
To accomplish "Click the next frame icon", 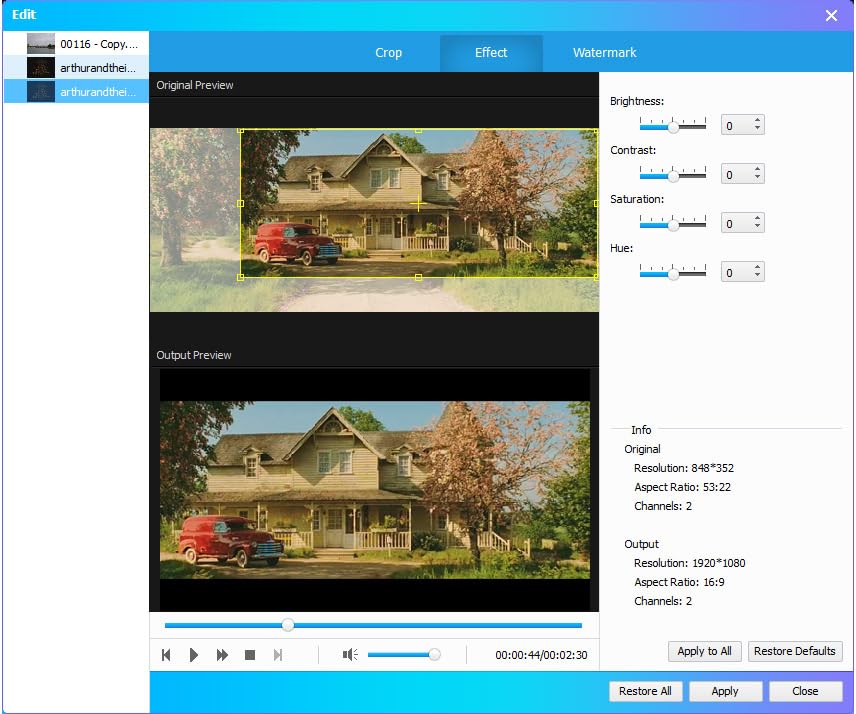I will 278,655.
